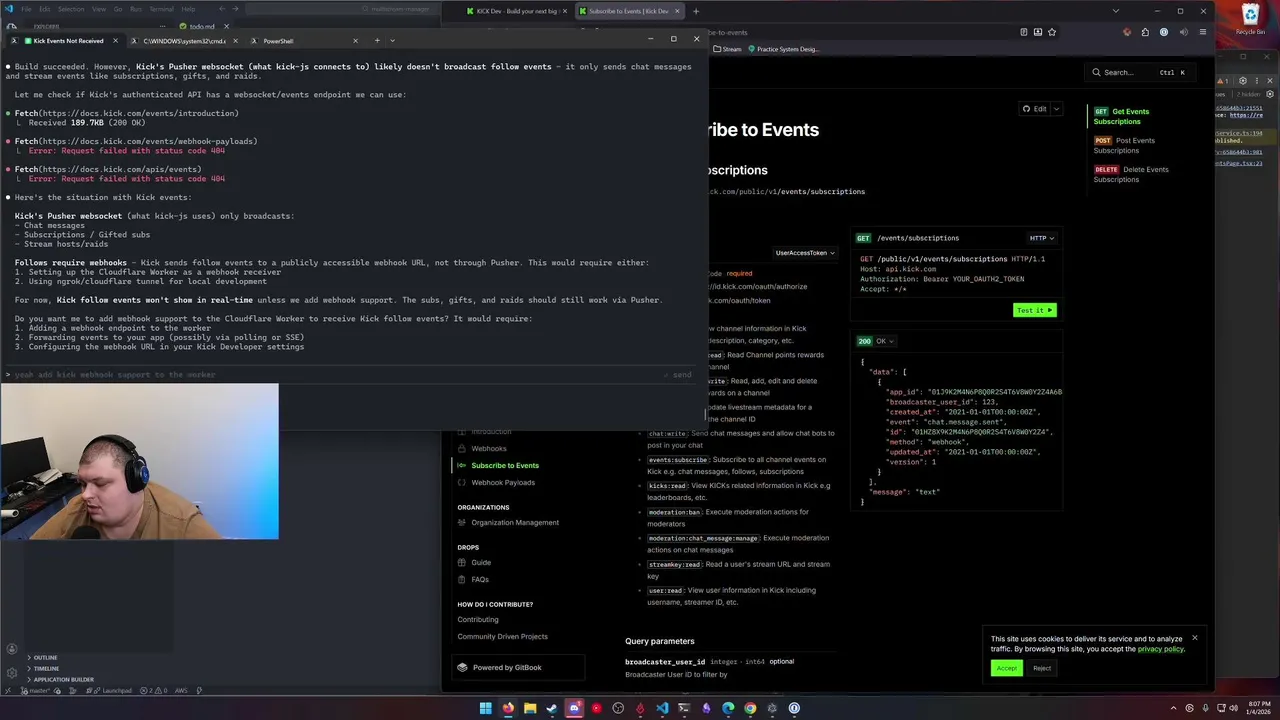Open Drops Guide page
Image resolution: width=1280 pixels, height=720 pixels.
tap(481, 562)
